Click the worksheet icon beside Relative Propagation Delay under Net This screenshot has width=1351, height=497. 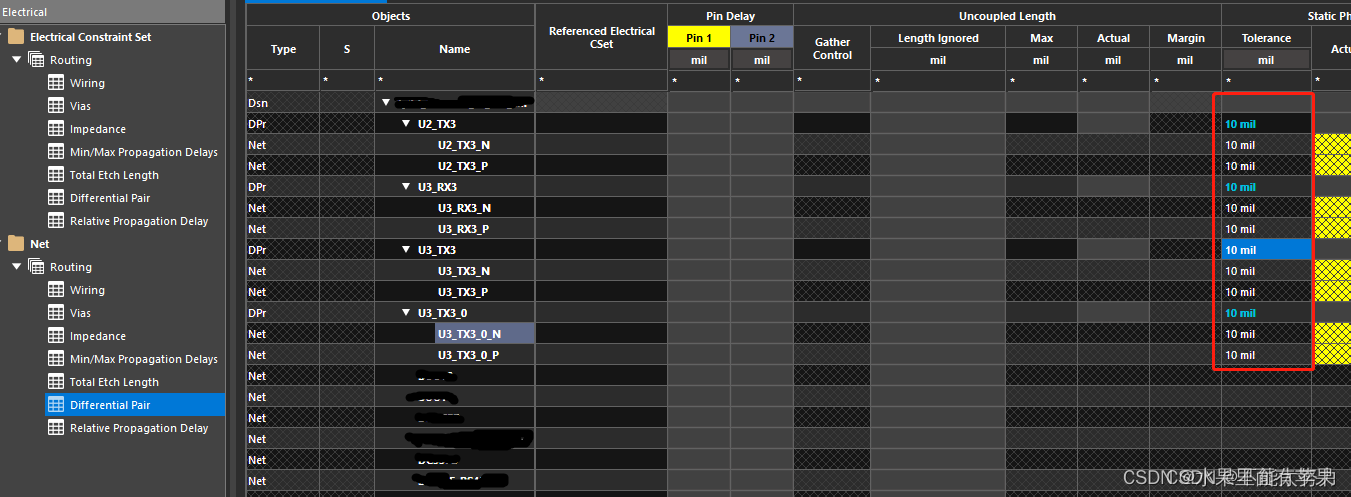56,428
